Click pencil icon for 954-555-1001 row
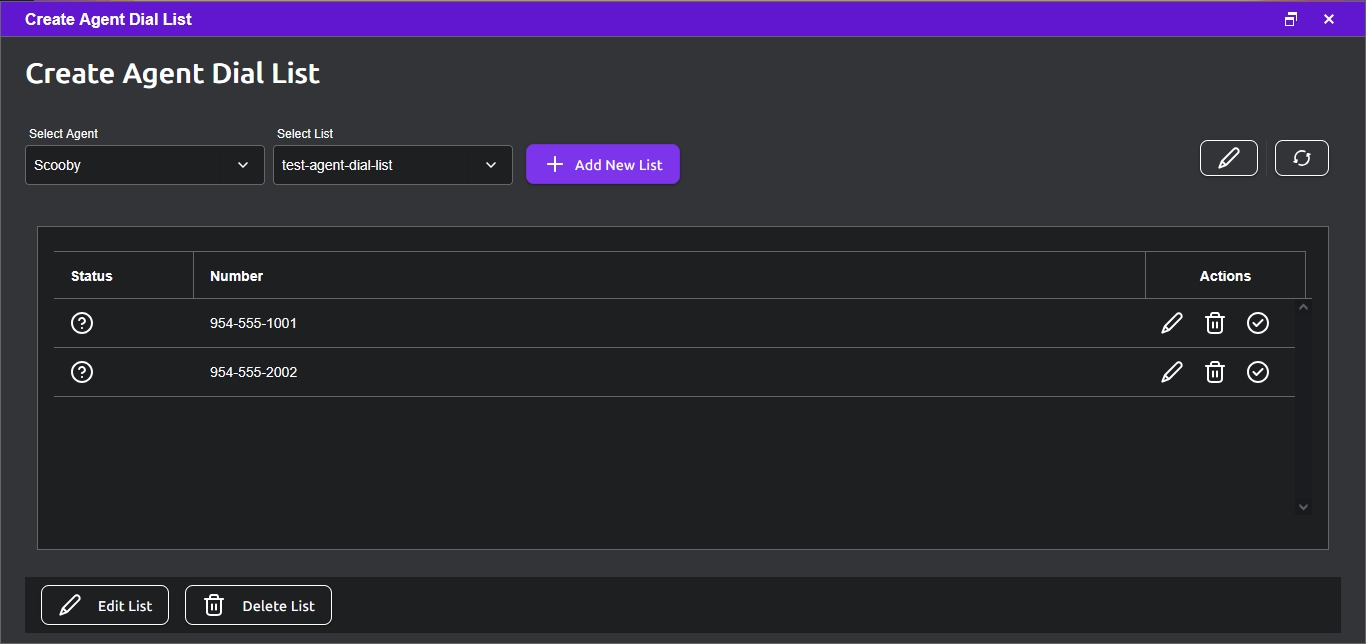Image resolution: width=1366 pixels, height=644 pixels. tap(1172, 323)
